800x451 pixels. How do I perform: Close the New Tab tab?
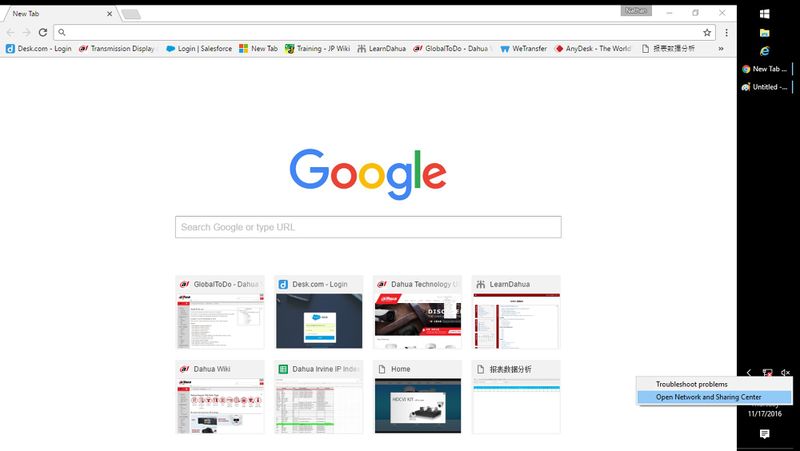pos(109,14)
